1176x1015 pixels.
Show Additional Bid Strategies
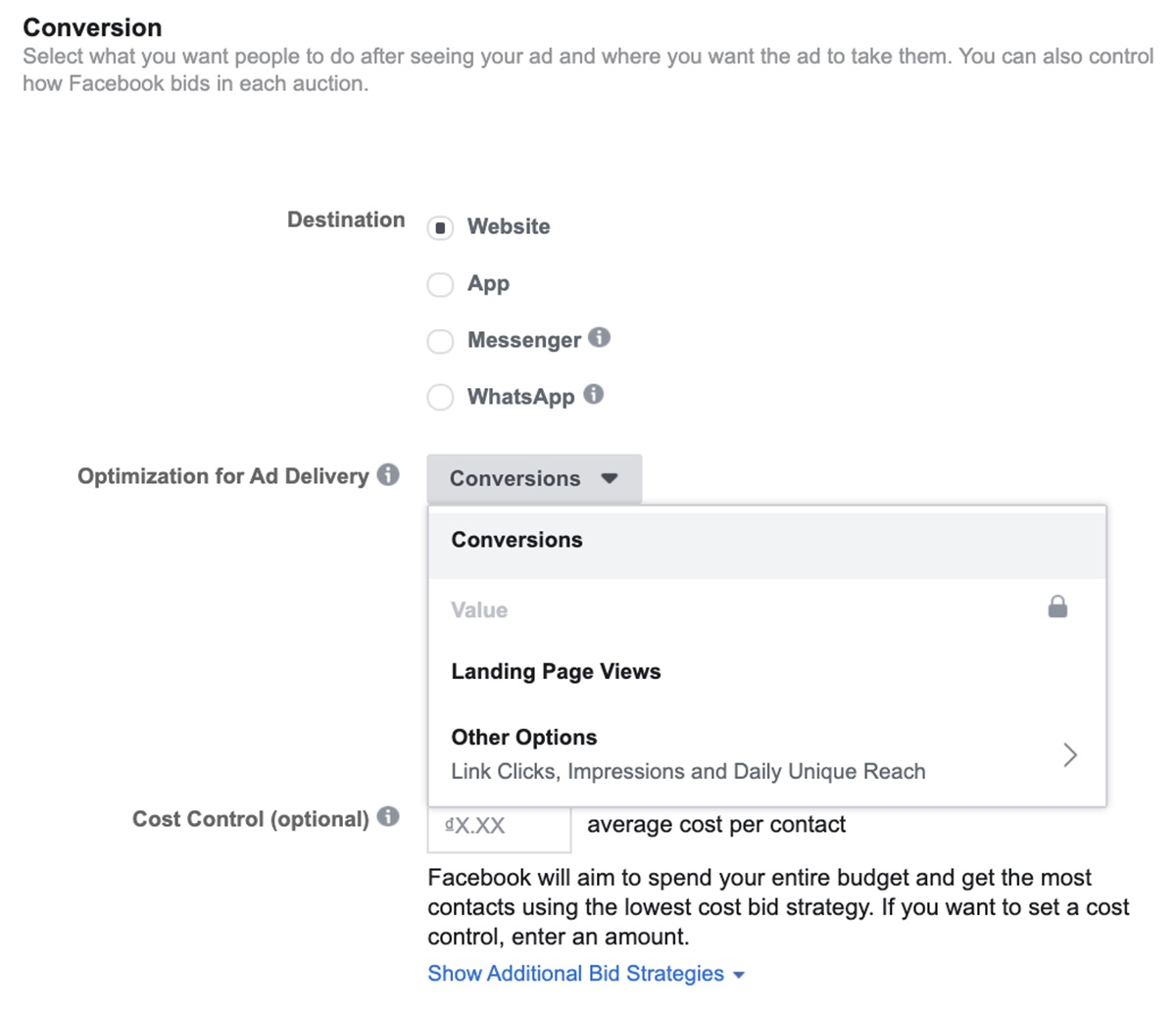point(585,974)
